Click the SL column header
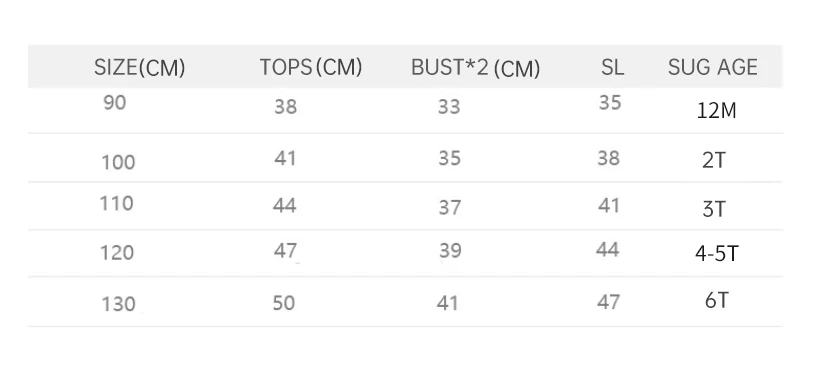Image resolution: width=814 pixels, height=391 pixels. (x=613, y=68)
